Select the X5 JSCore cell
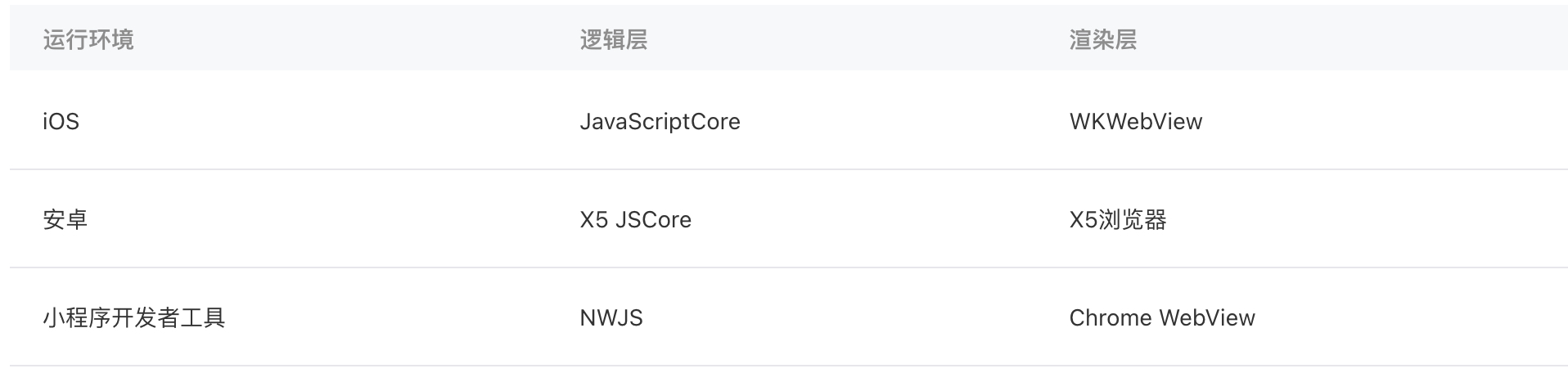 point(635,220)
